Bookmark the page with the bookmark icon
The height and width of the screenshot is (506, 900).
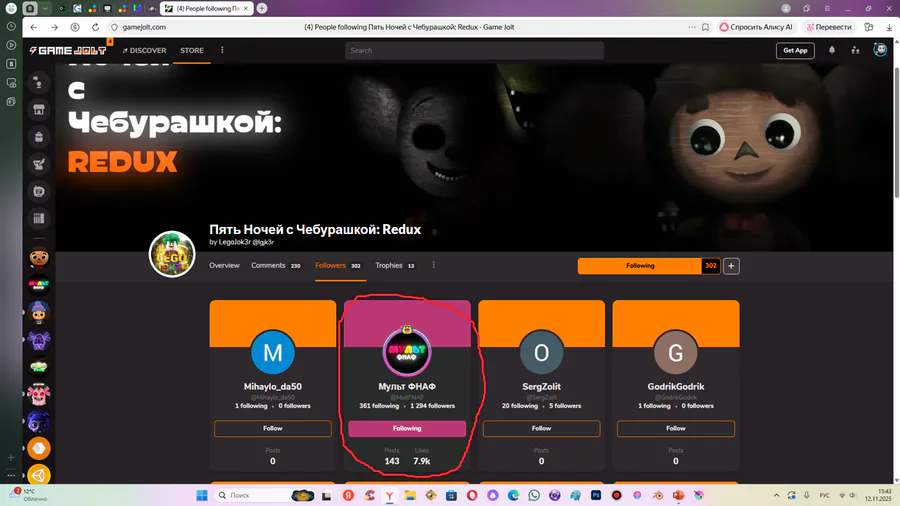pos(705,27)
